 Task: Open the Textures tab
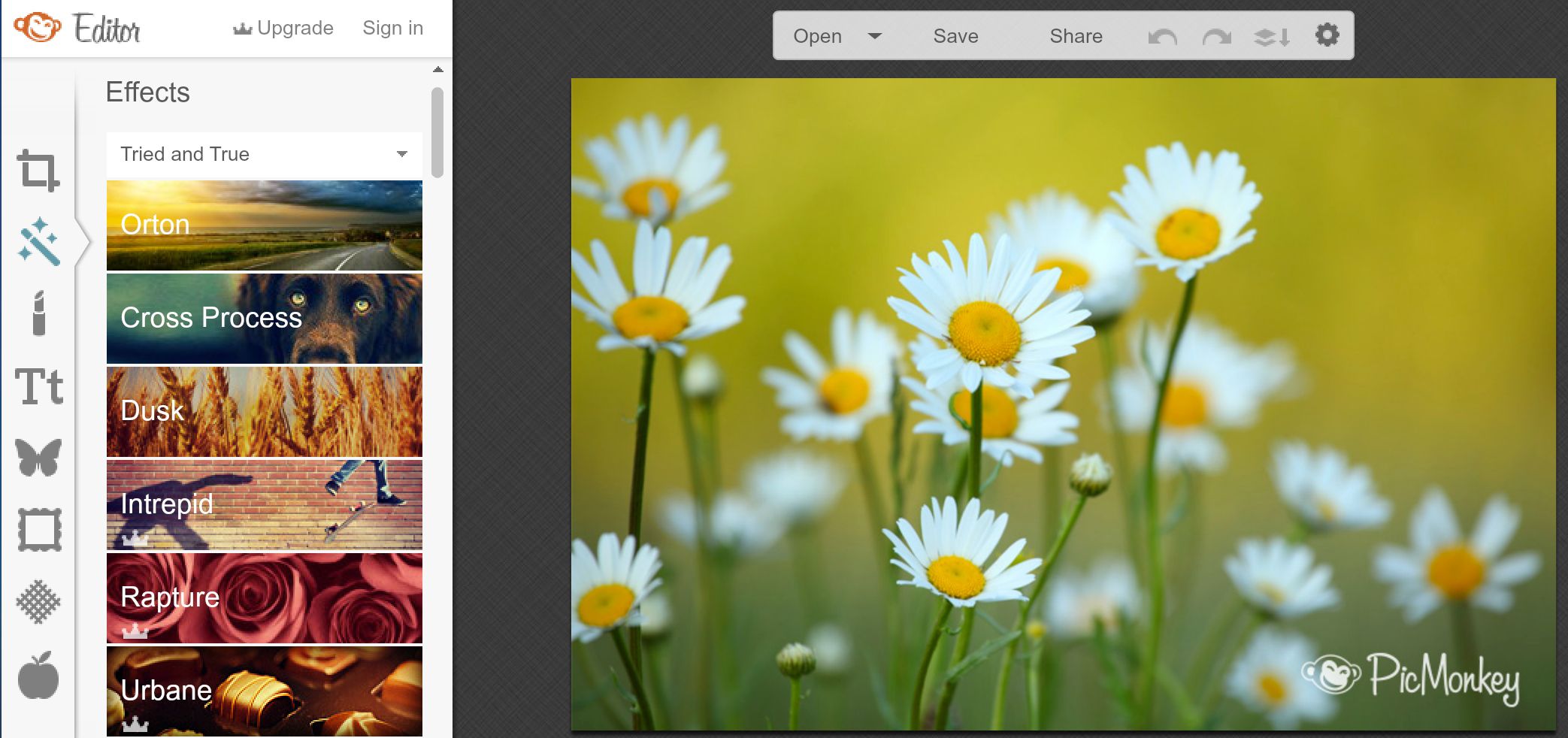coord(38,602)
